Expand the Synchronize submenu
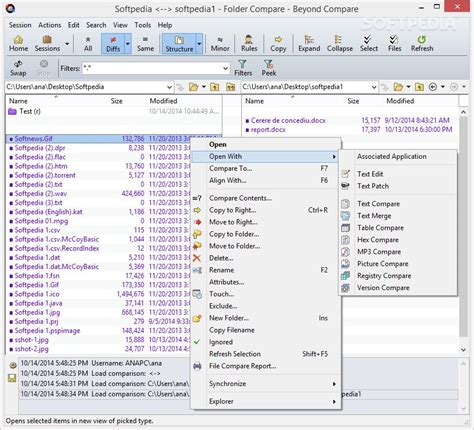 click(x=266, y=384)
